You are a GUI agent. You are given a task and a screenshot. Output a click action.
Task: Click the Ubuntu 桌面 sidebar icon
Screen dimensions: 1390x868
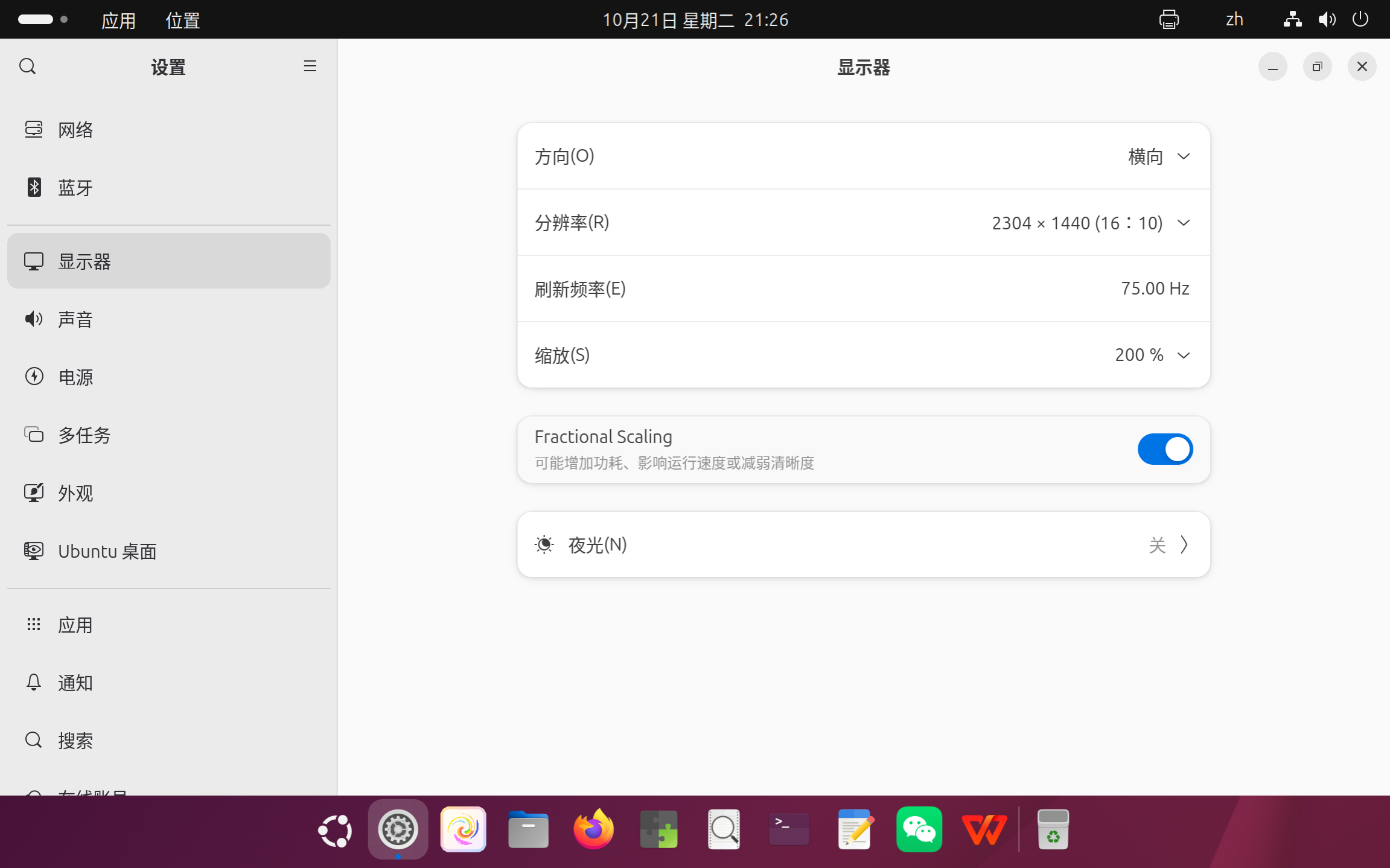(x=34, y=550)
